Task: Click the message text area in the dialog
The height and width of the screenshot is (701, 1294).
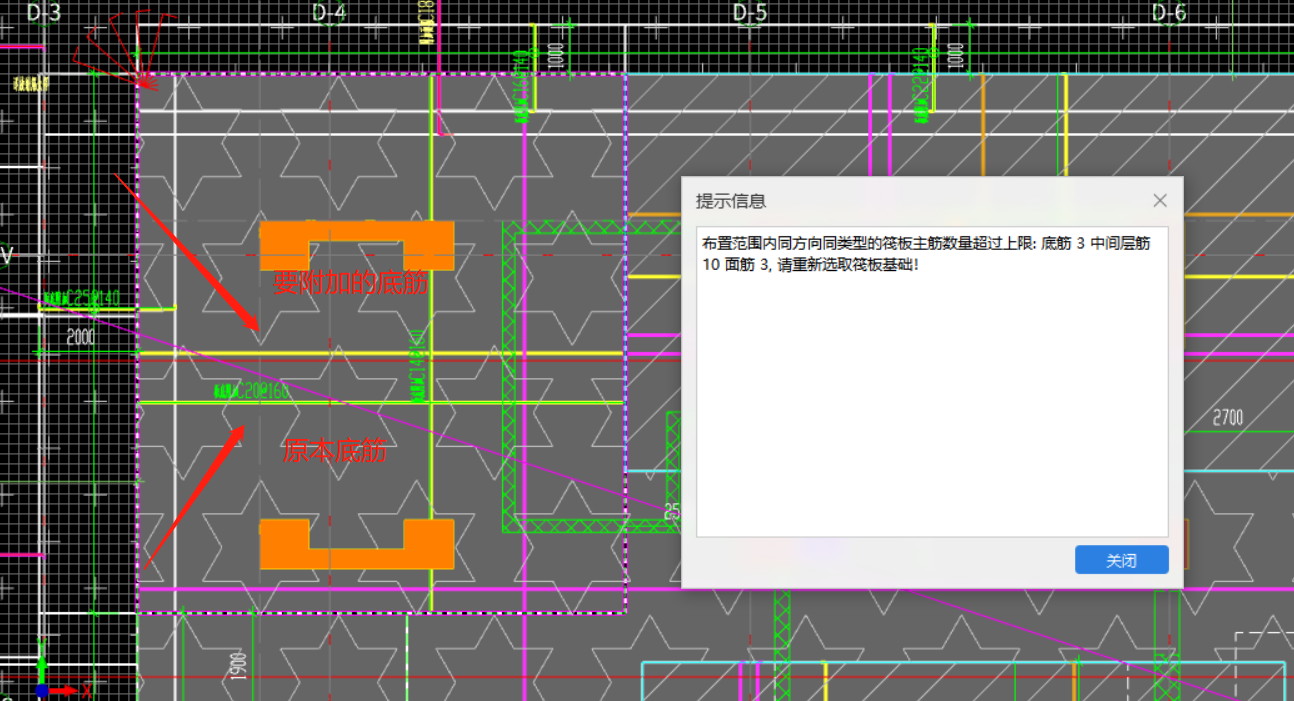Action: coord(932,382)
